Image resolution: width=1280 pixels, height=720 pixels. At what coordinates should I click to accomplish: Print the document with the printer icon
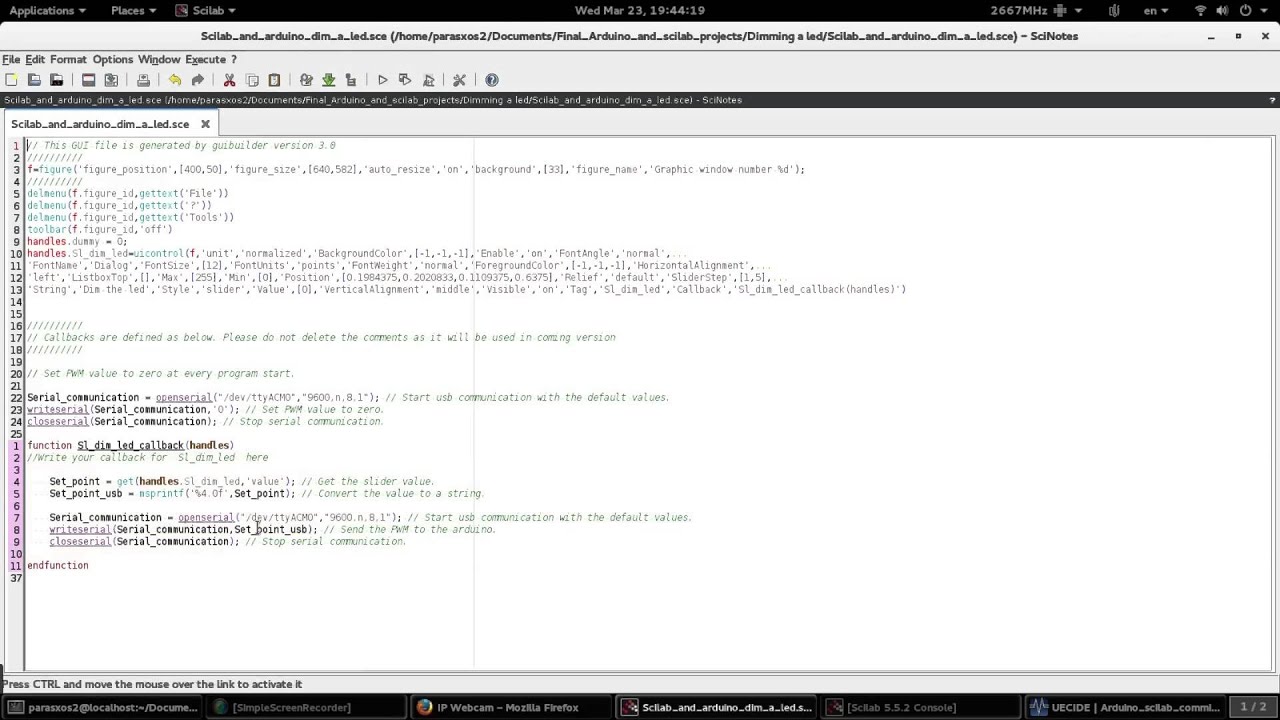coord(143,80)
